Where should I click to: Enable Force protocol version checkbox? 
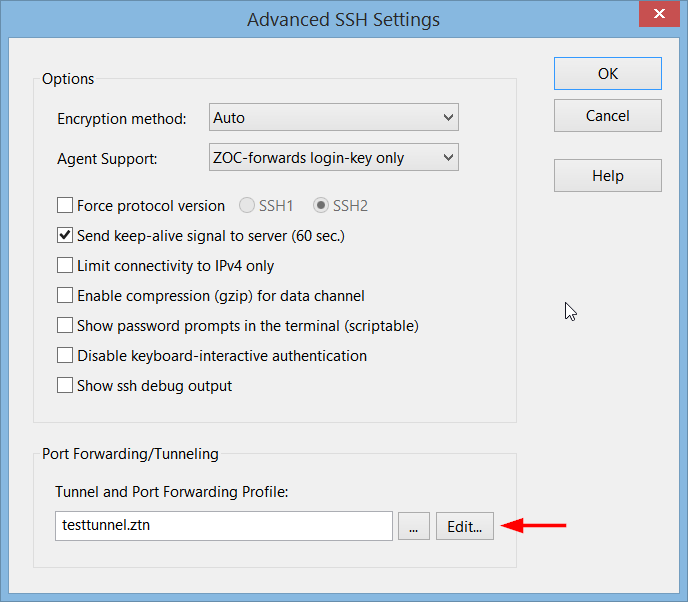(65, 206)
